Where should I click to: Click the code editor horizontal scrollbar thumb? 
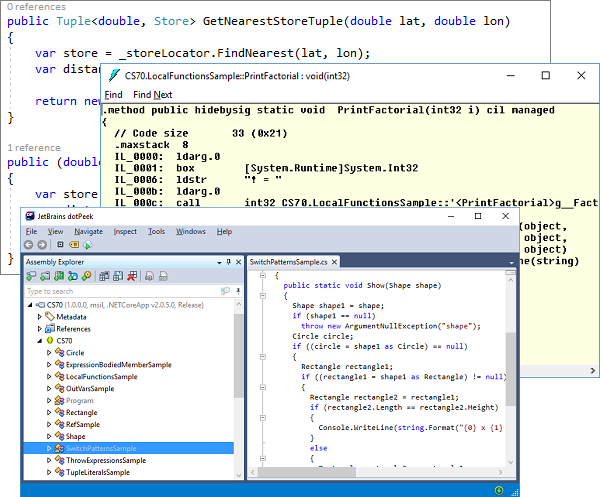[x=307, y=472]
